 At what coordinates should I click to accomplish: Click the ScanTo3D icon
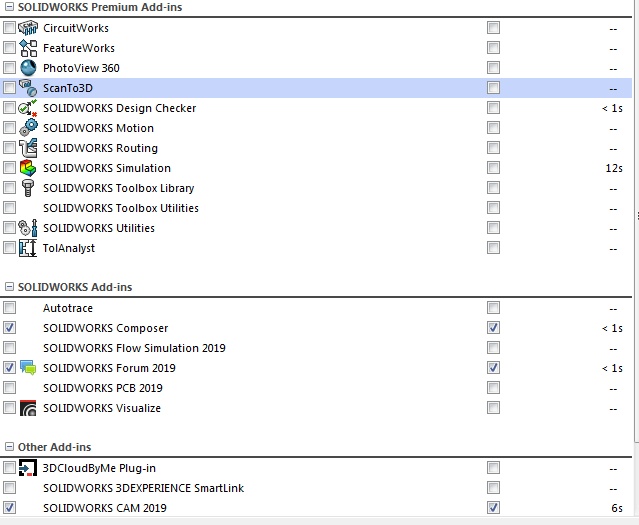(28, 88)
